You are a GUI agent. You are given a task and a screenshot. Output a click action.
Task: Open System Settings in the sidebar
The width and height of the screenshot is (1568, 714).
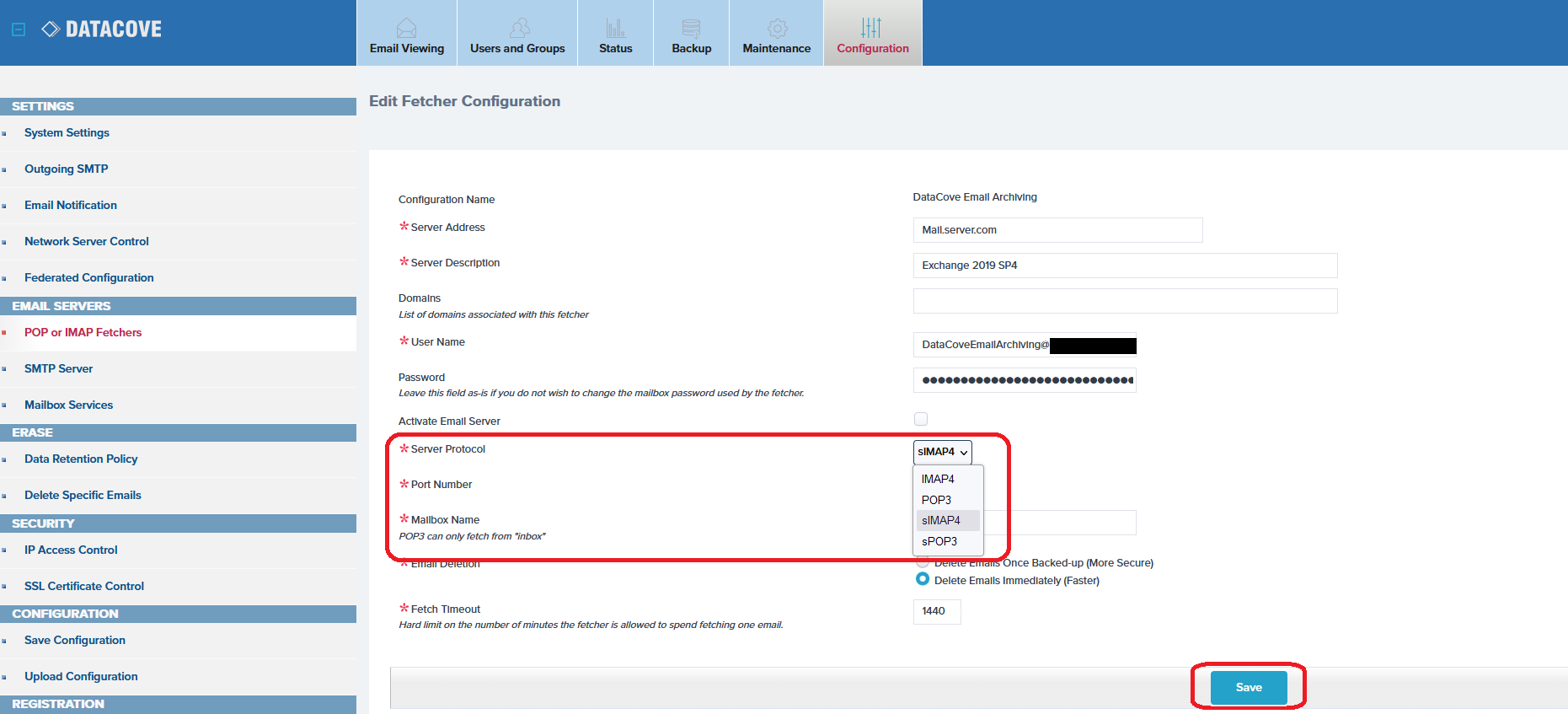click(x=67, y=133)
